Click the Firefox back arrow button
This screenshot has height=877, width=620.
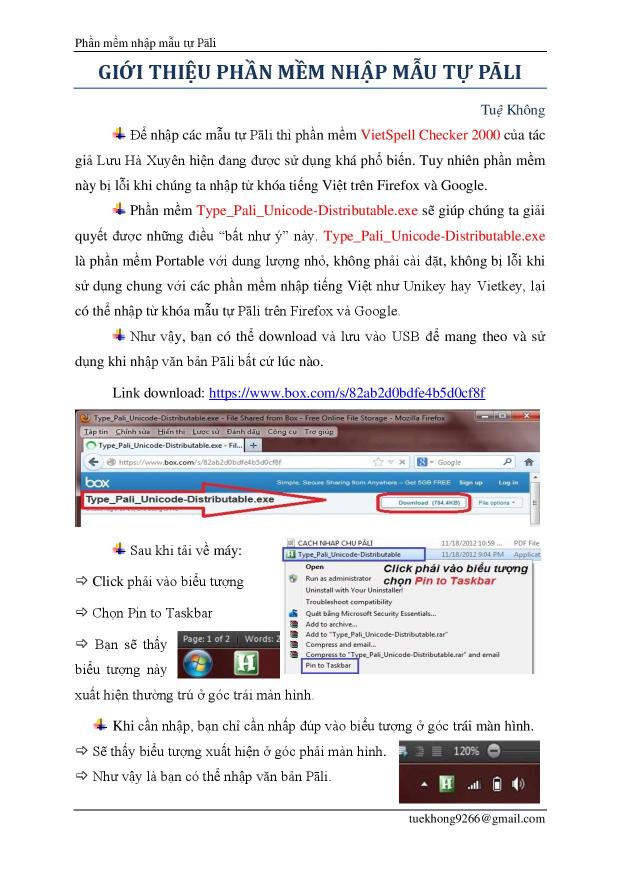click(x=93, y=462)
